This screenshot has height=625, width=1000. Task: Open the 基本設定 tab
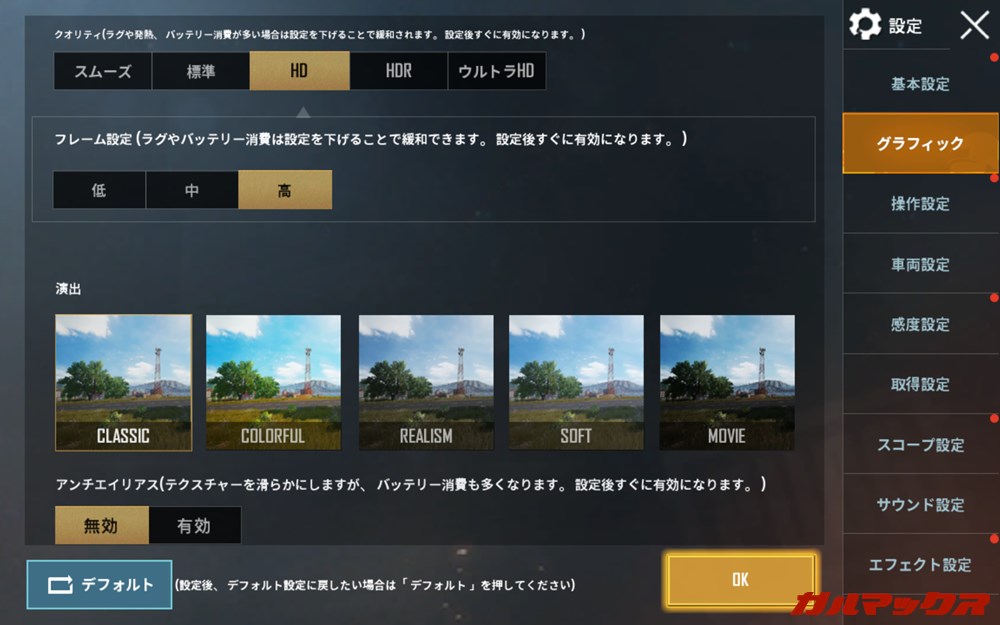tap(920, 84)
